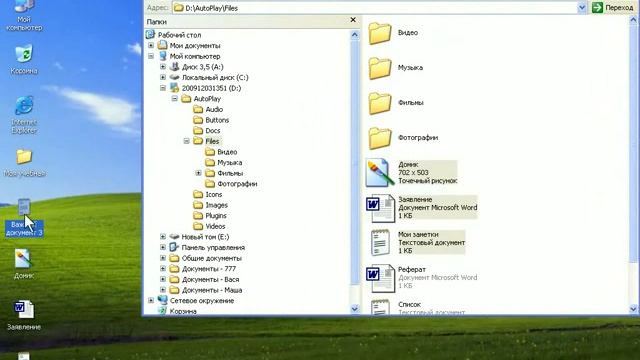Select Документы - 777 in tree
Screen dimensions: 640x360
point(209,269)
